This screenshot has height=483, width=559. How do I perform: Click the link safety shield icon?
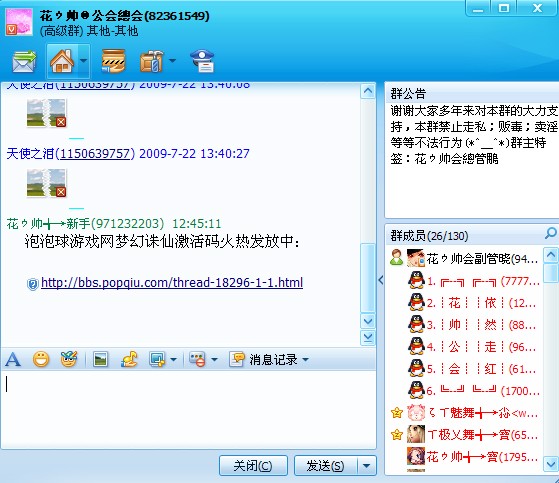[x=32, y=284]
